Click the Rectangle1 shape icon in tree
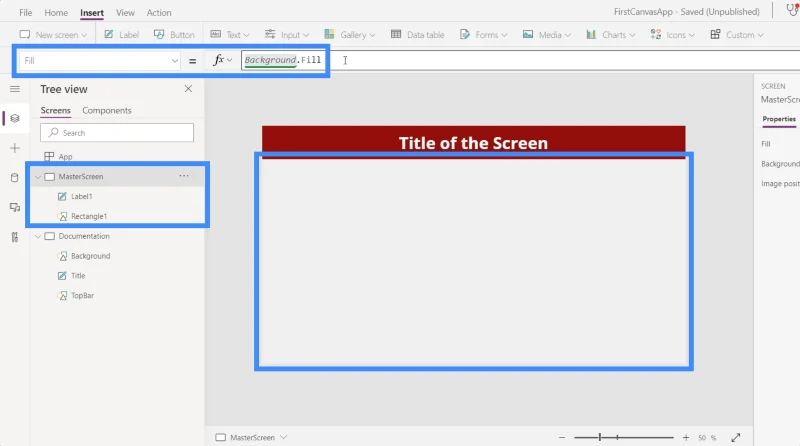Viewport: 800px width, 446px height. [62, 216]
